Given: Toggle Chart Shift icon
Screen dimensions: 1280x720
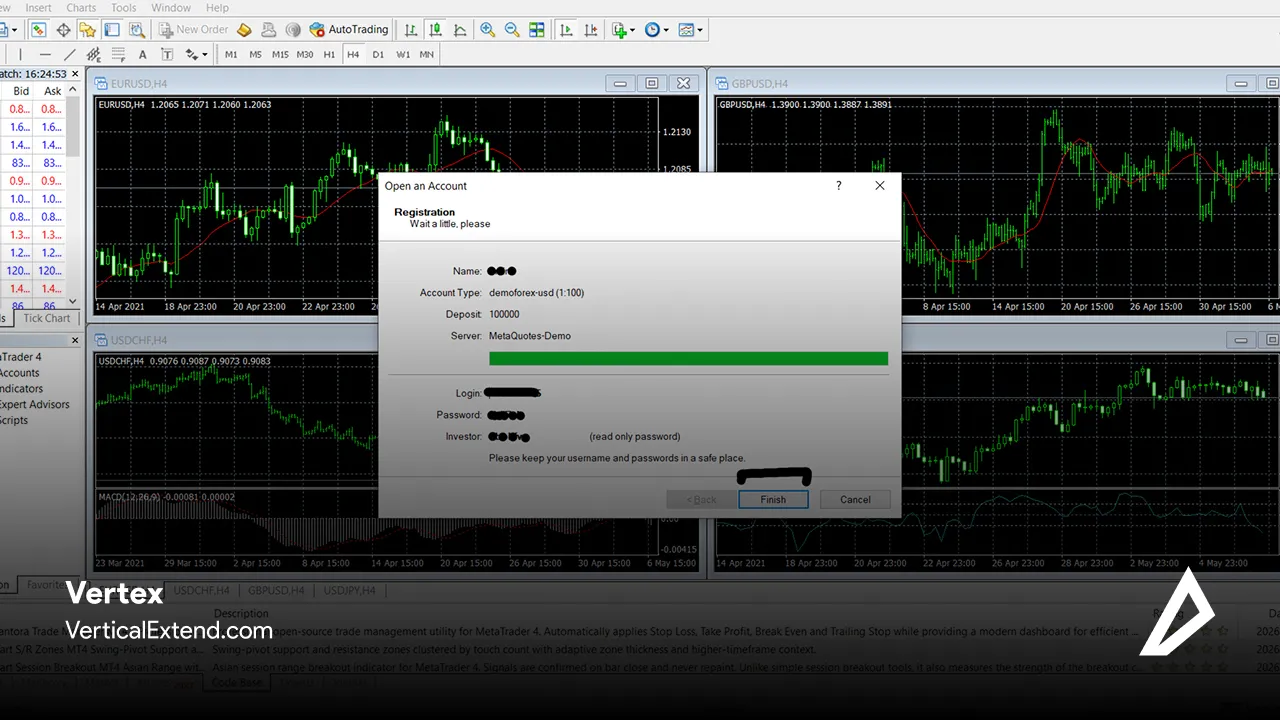Looking at the screenshot, I should [x=591, y=30].
